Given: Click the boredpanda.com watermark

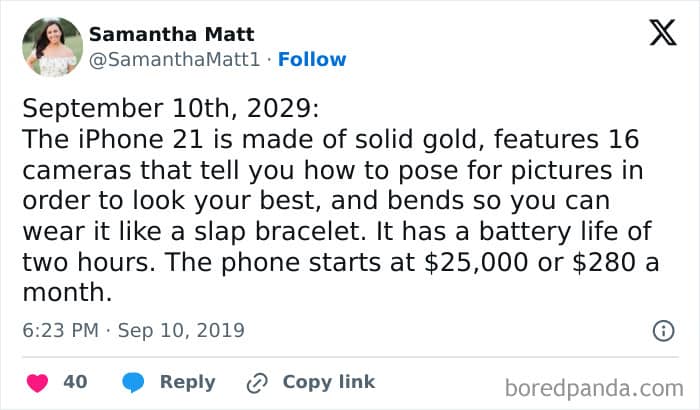Looking at the screenshot, I should click(x=594, y=386).
